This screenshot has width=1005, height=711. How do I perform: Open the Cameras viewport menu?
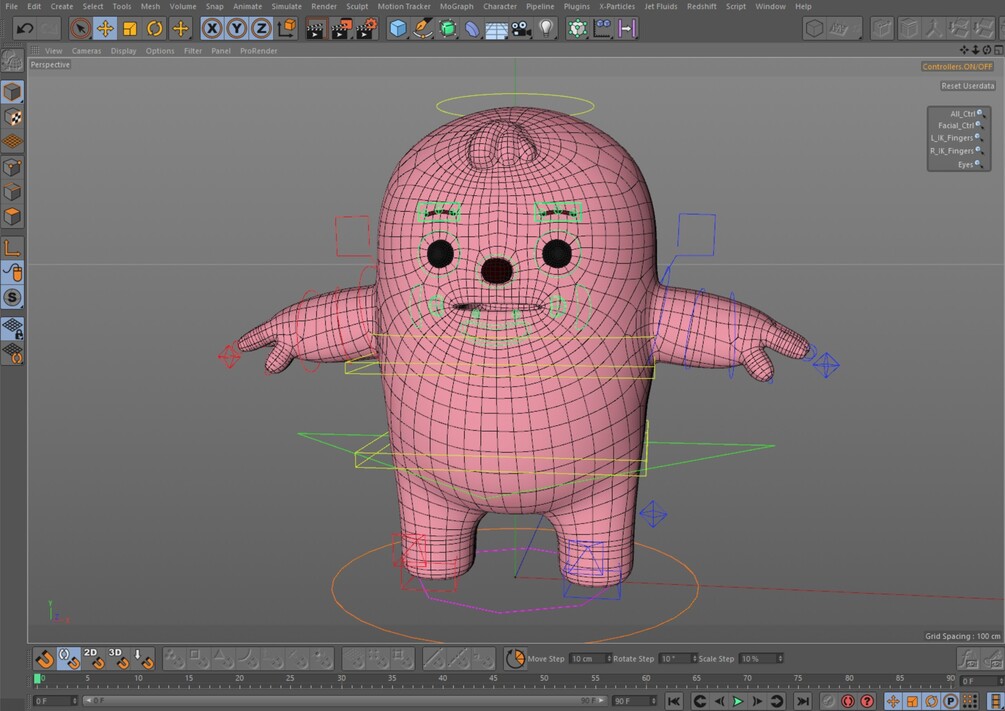pyautogui.click(x=86, y=50)
